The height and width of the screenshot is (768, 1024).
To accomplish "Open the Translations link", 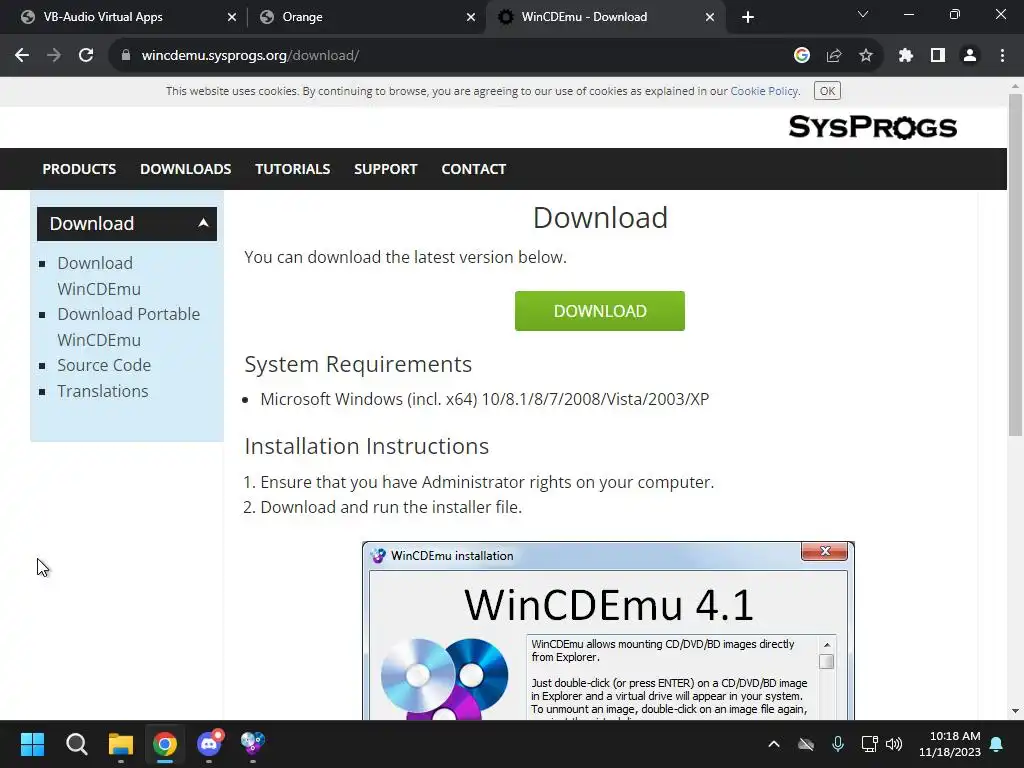I will point(103,391).
